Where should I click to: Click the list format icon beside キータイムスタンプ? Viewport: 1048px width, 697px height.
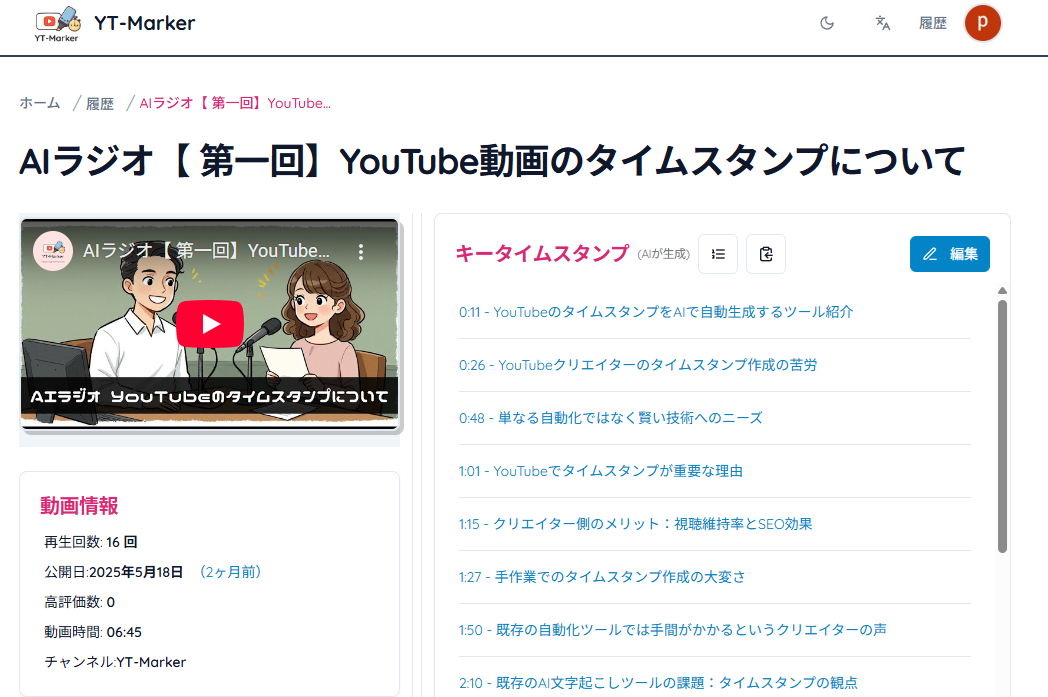click(718, 254)
